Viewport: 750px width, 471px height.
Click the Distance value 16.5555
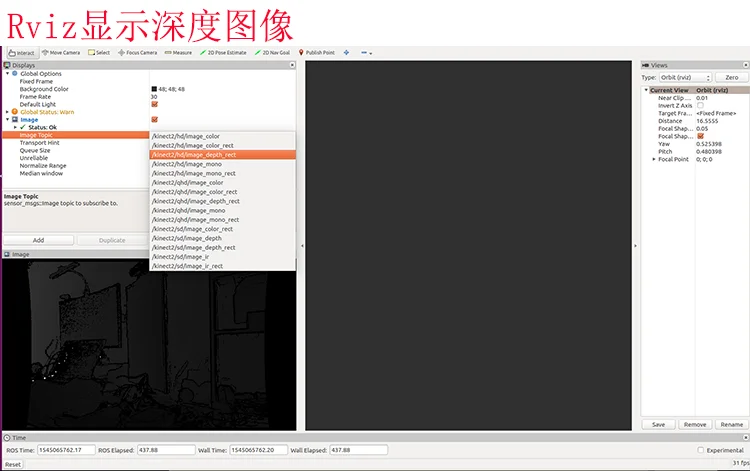pos(707,121)
